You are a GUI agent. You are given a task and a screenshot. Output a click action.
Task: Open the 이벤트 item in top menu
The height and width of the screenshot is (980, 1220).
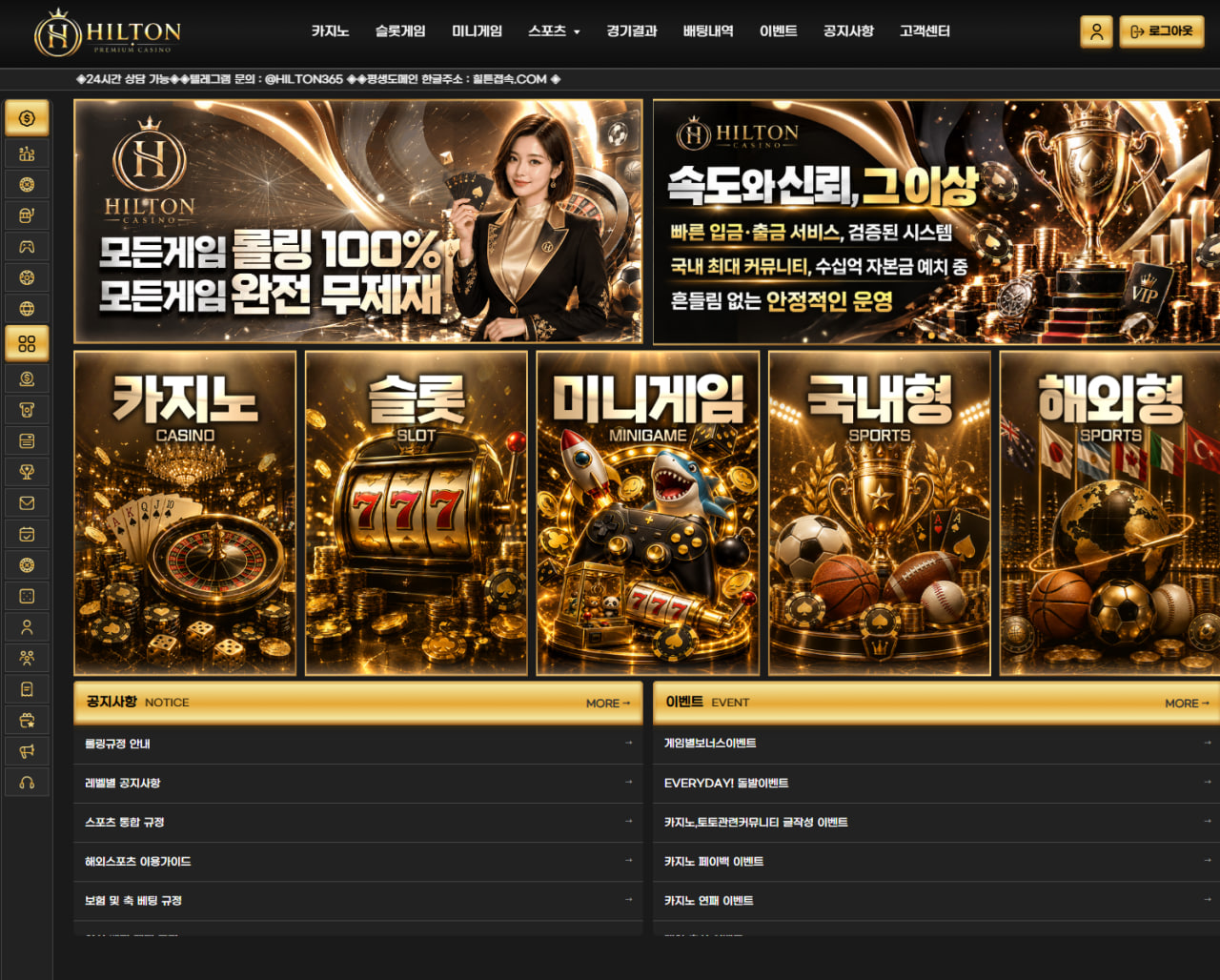tap(779, 31)
